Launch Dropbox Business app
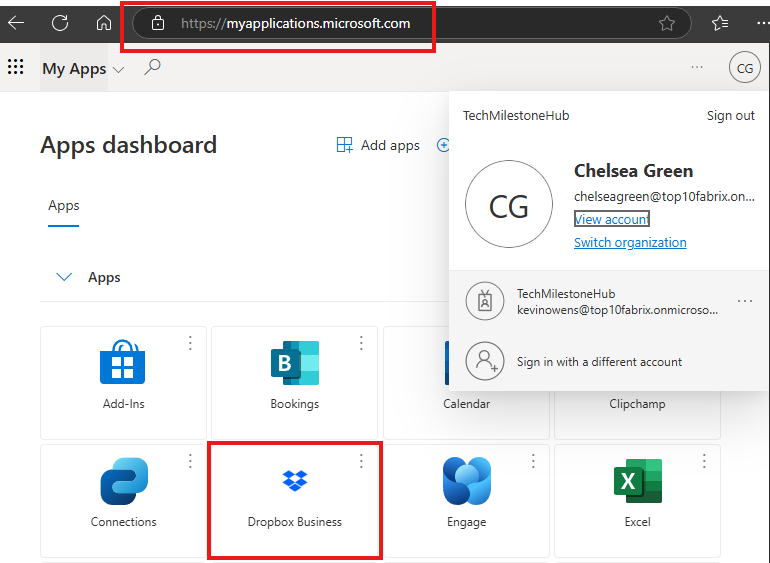The height and width of the screenshot is (563, 770). coord(295,501)
